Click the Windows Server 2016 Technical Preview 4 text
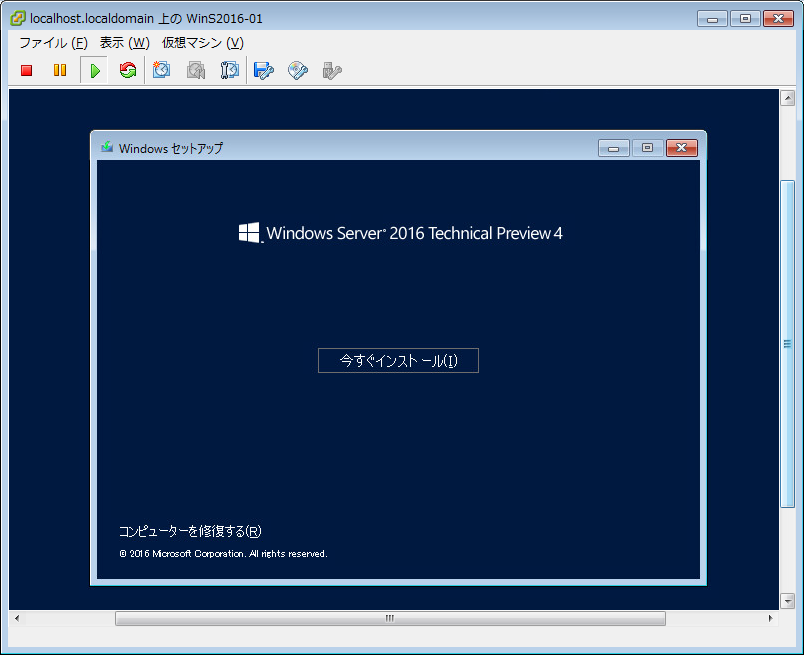 pyautogui.click(x=414, y=233)
